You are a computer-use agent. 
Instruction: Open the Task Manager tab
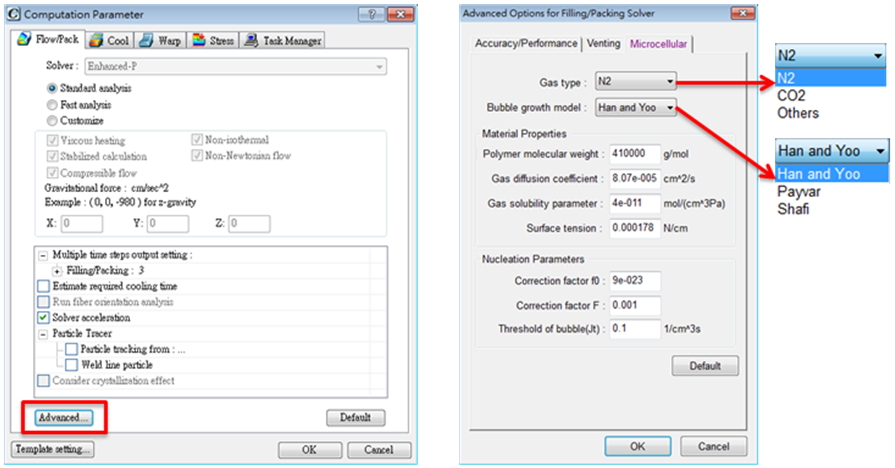pyautogui.click(x=283, y=41)
